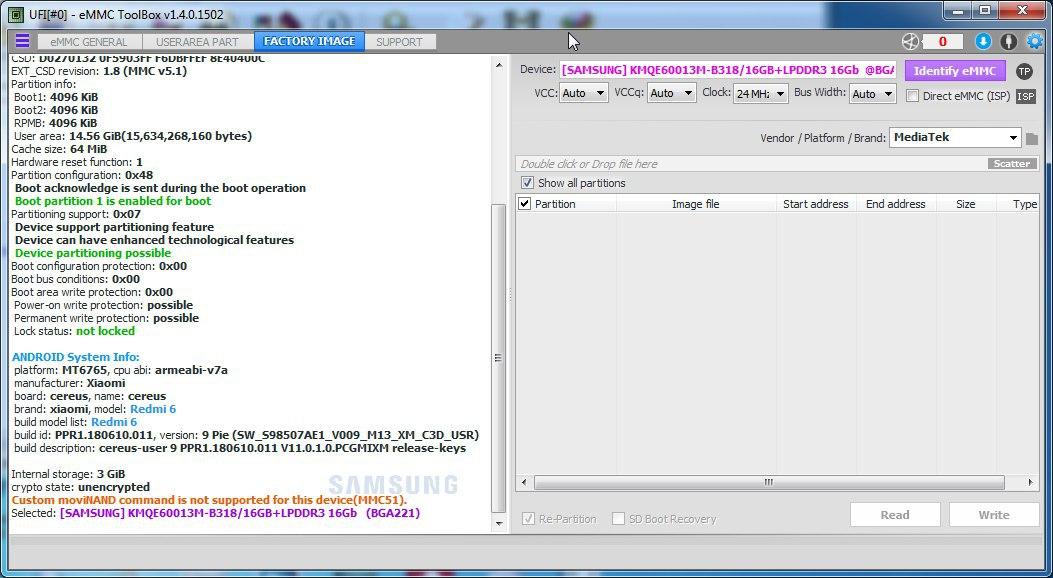Click the Start address column header

[x=816, y=204]
